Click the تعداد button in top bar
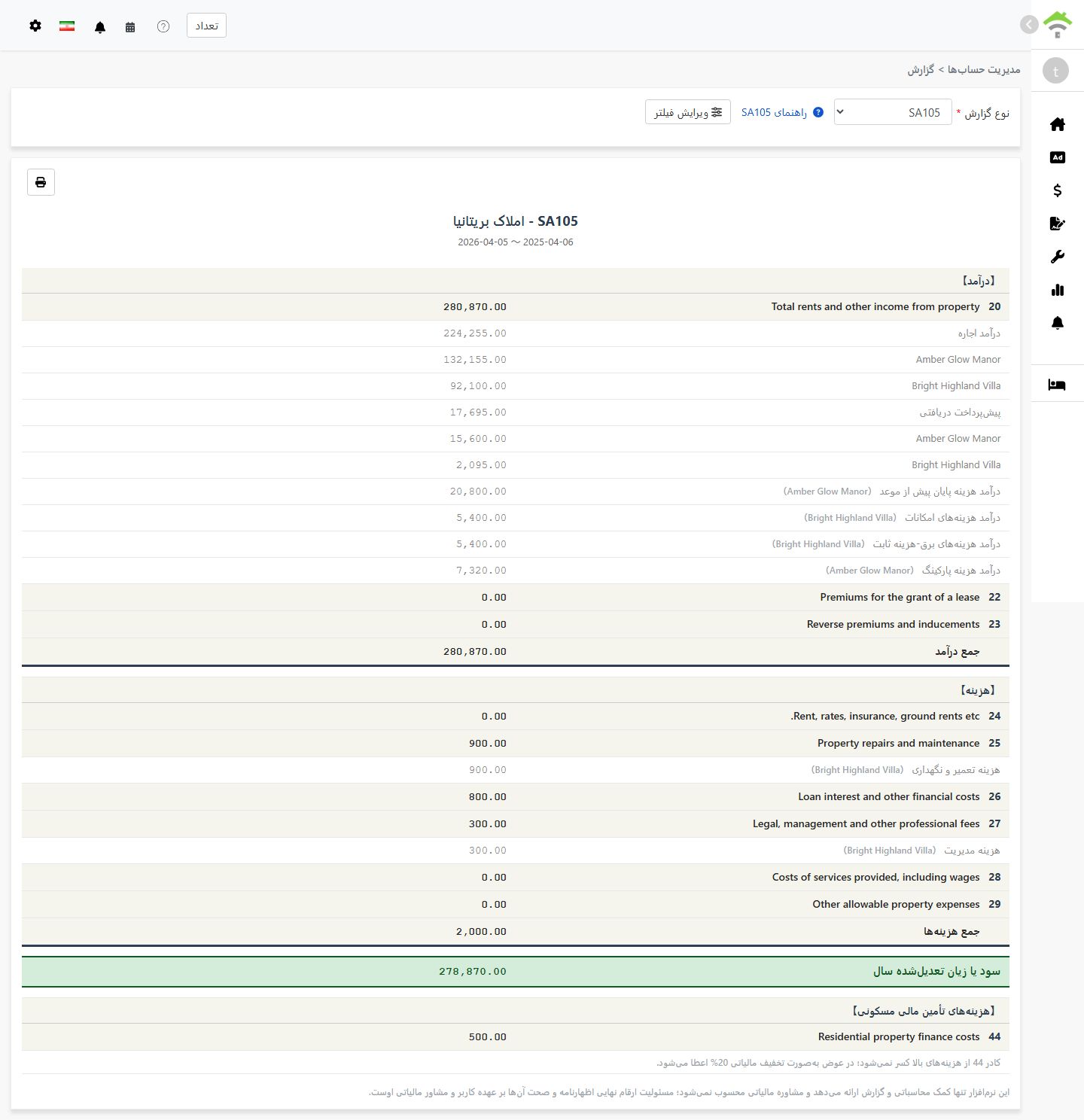Screen dimensions: 1084x1120 click(206, 26)
